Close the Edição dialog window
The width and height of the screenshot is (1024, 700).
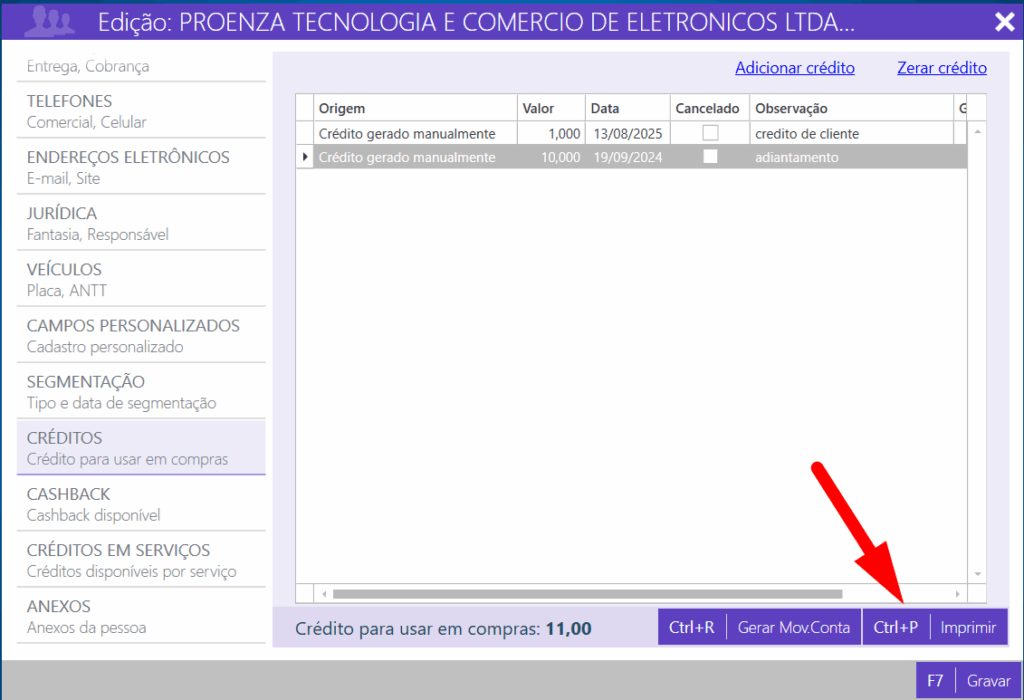(1004, 21)
